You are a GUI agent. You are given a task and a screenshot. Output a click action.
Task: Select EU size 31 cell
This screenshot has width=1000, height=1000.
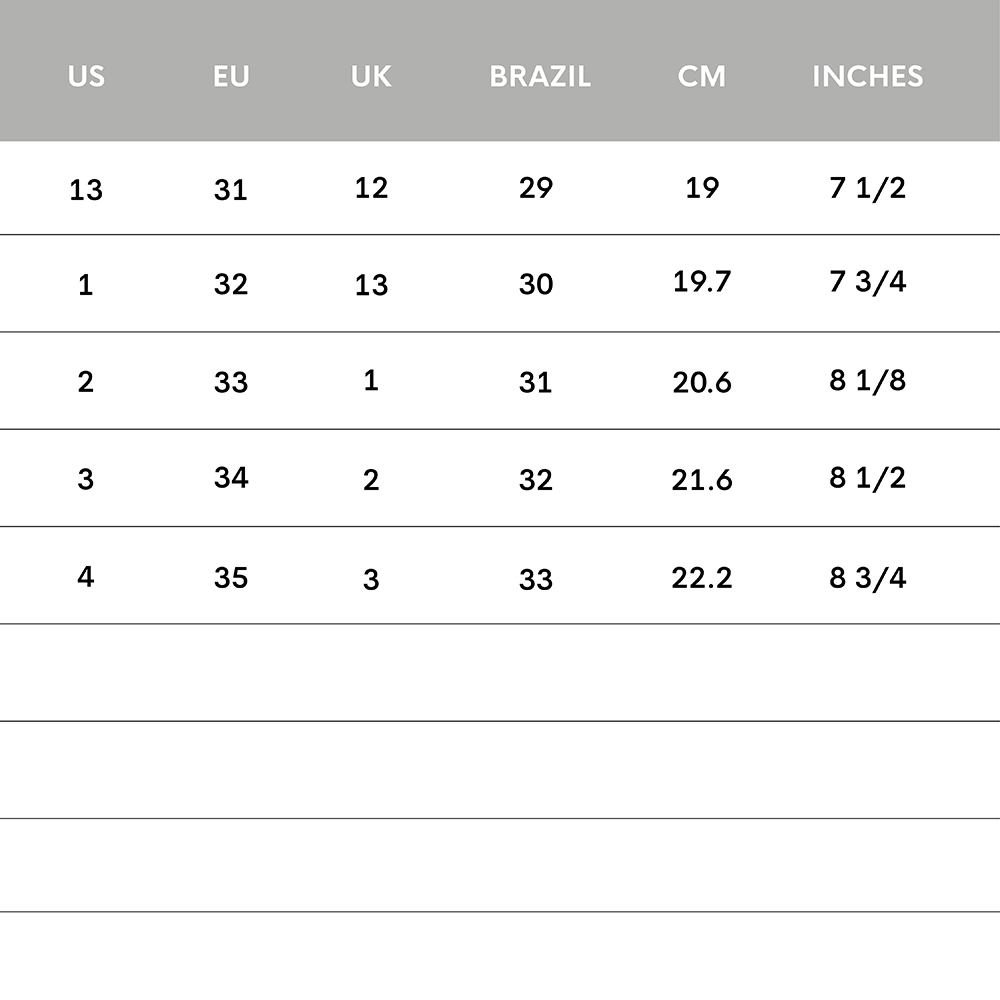point(231,190)
